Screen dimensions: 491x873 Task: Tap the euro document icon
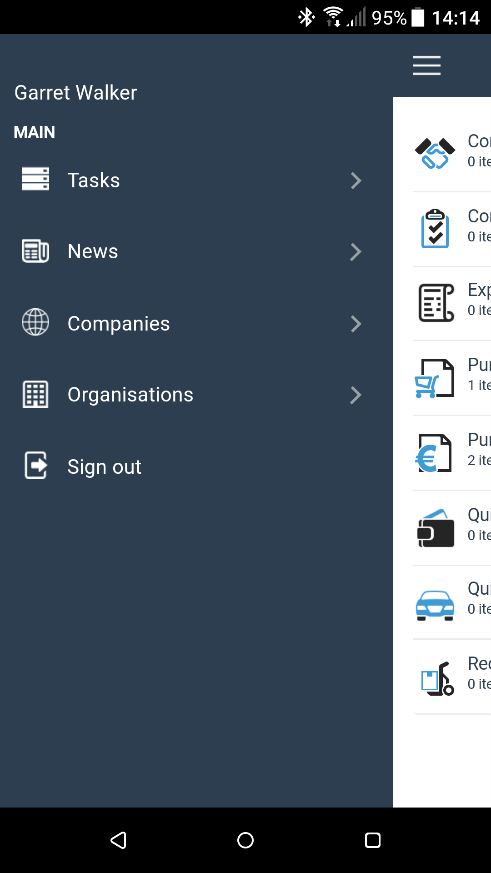[x=434, y=453]
